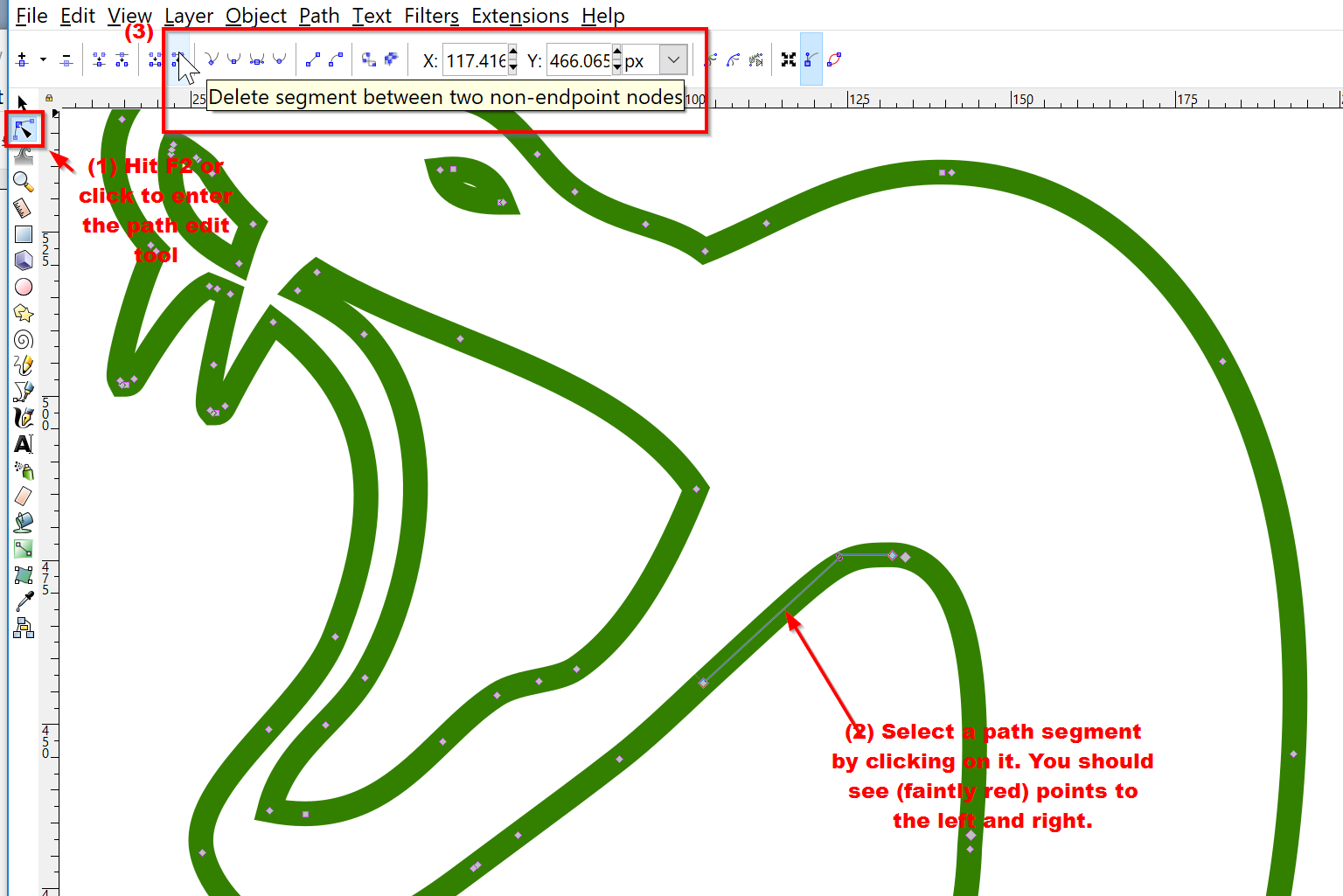This screenshot has width=1343, height=896.
Task: Select the Text tool
Action: click(23, 444)
